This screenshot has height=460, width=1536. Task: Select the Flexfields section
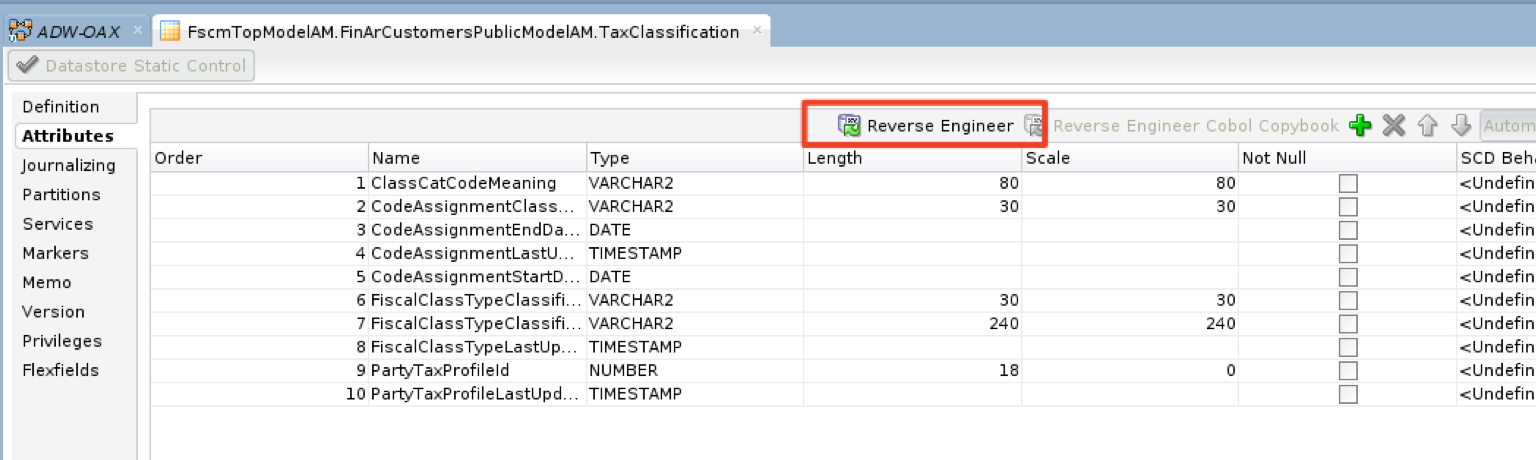click(61, 371)
